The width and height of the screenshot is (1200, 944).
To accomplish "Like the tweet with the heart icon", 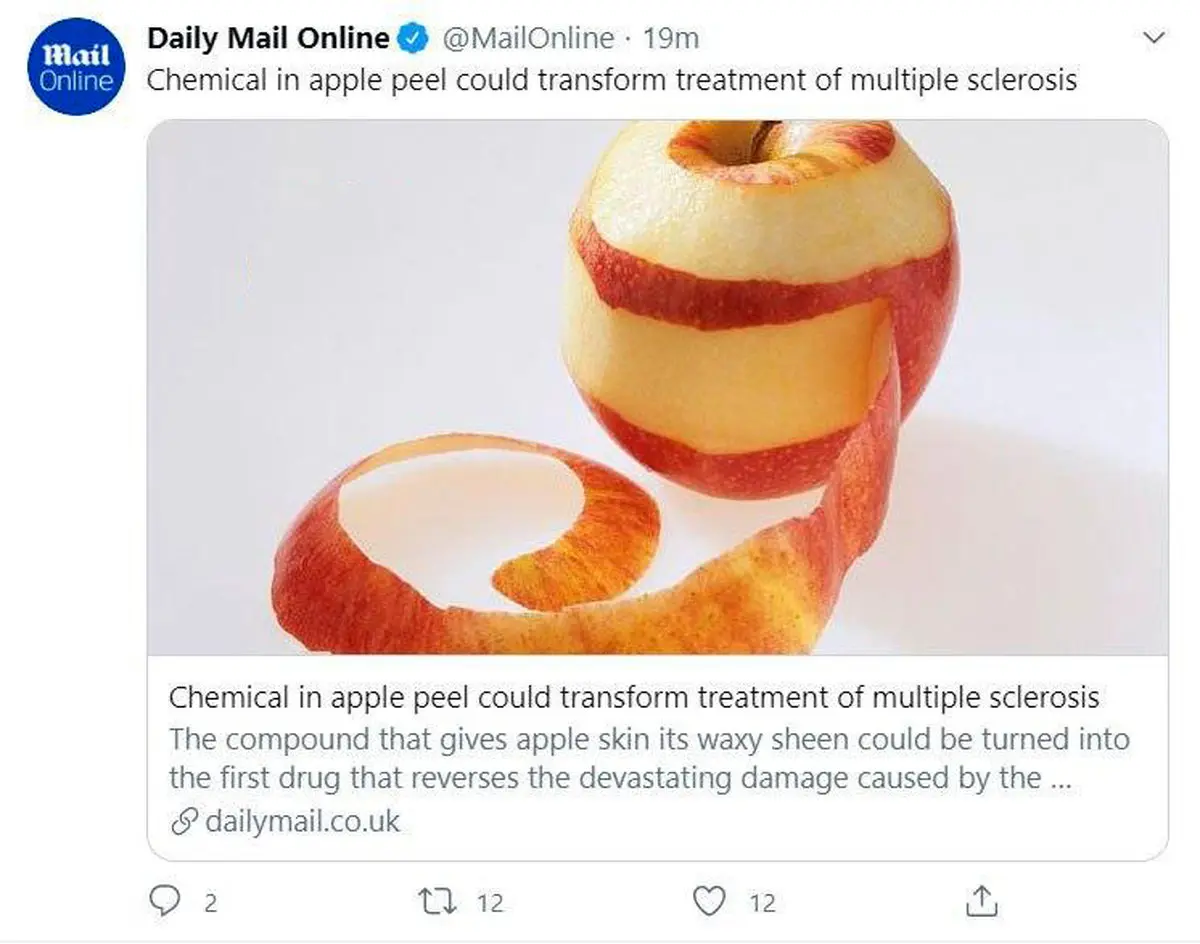I will coord(710,902).
